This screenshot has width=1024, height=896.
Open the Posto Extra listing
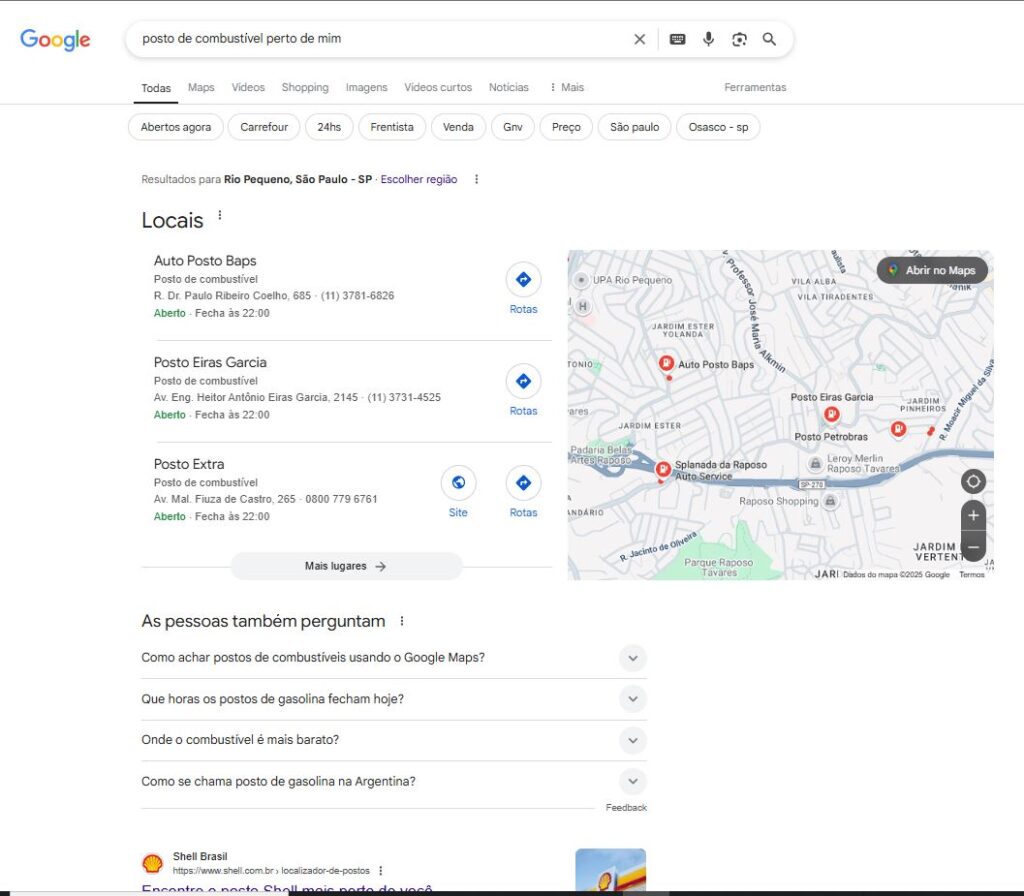(189, 464)
